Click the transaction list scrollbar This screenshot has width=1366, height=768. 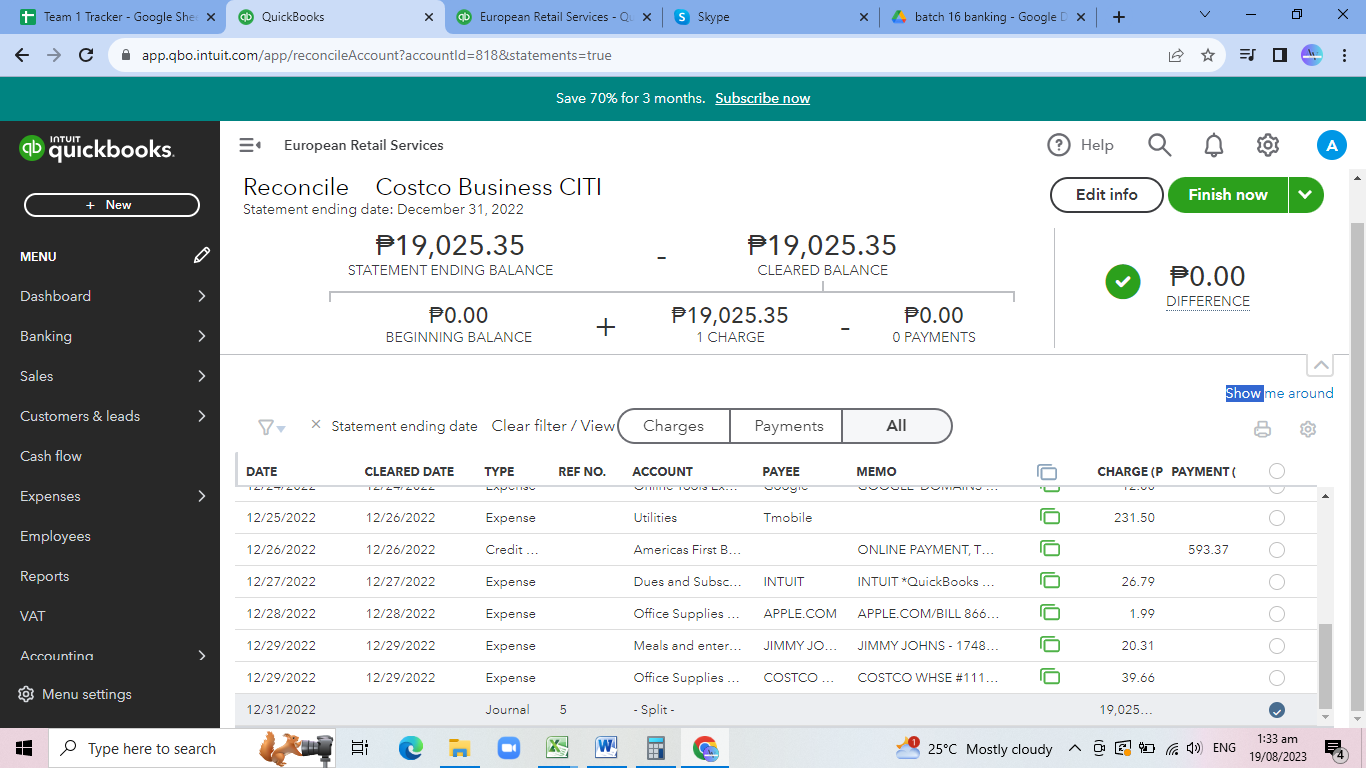1326,664
